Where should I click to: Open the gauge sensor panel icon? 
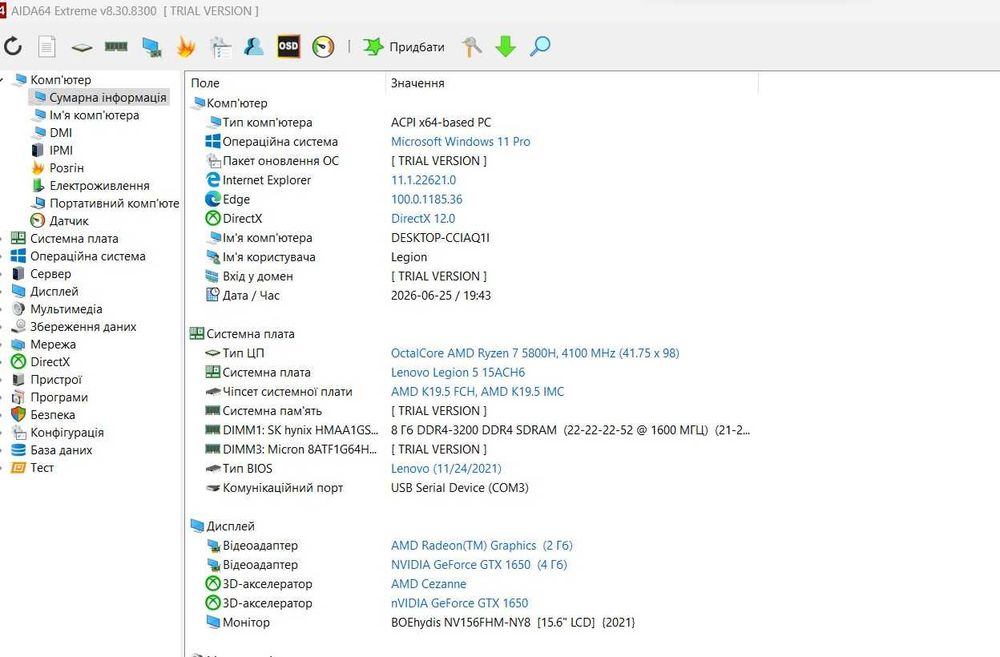[x=323, y=47]
